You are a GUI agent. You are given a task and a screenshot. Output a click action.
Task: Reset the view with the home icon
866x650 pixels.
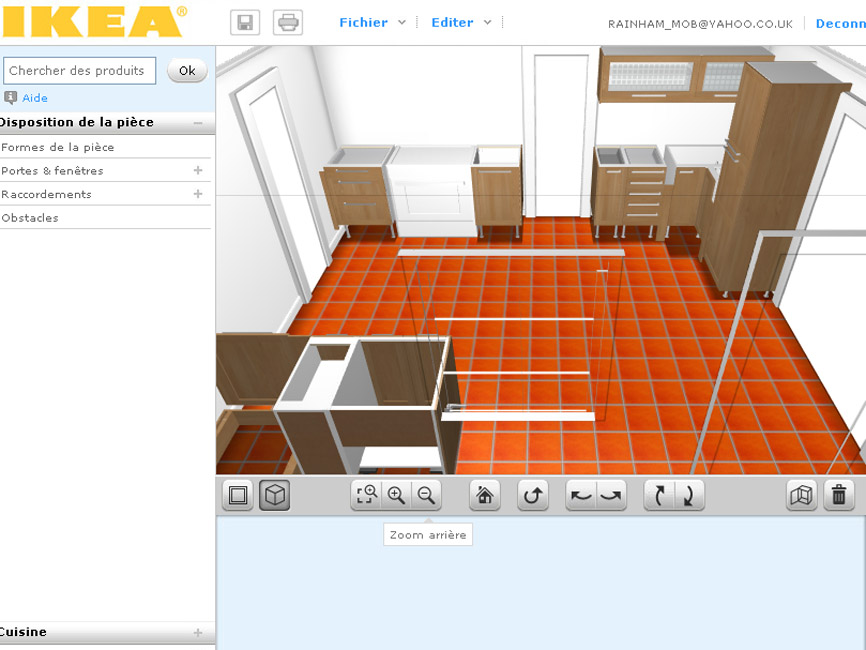[x=485, y=495]
